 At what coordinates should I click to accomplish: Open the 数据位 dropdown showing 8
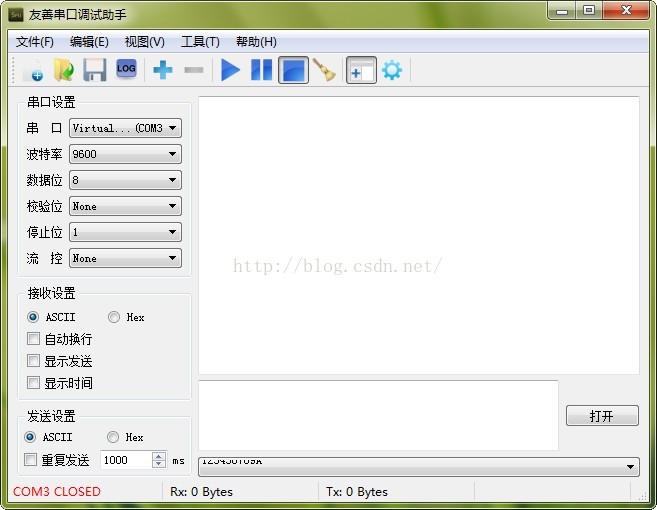(125, 180)
